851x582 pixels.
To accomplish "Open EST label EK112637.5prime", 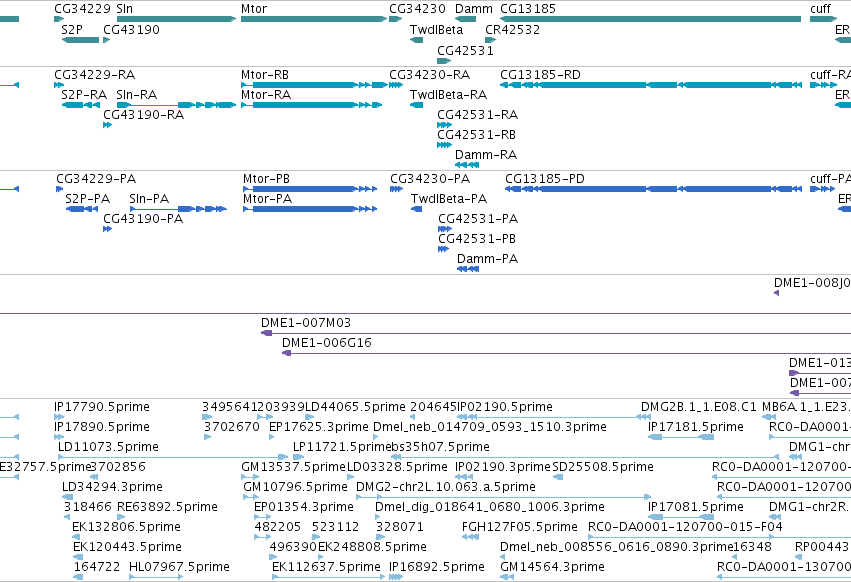I will pos(326,567).
